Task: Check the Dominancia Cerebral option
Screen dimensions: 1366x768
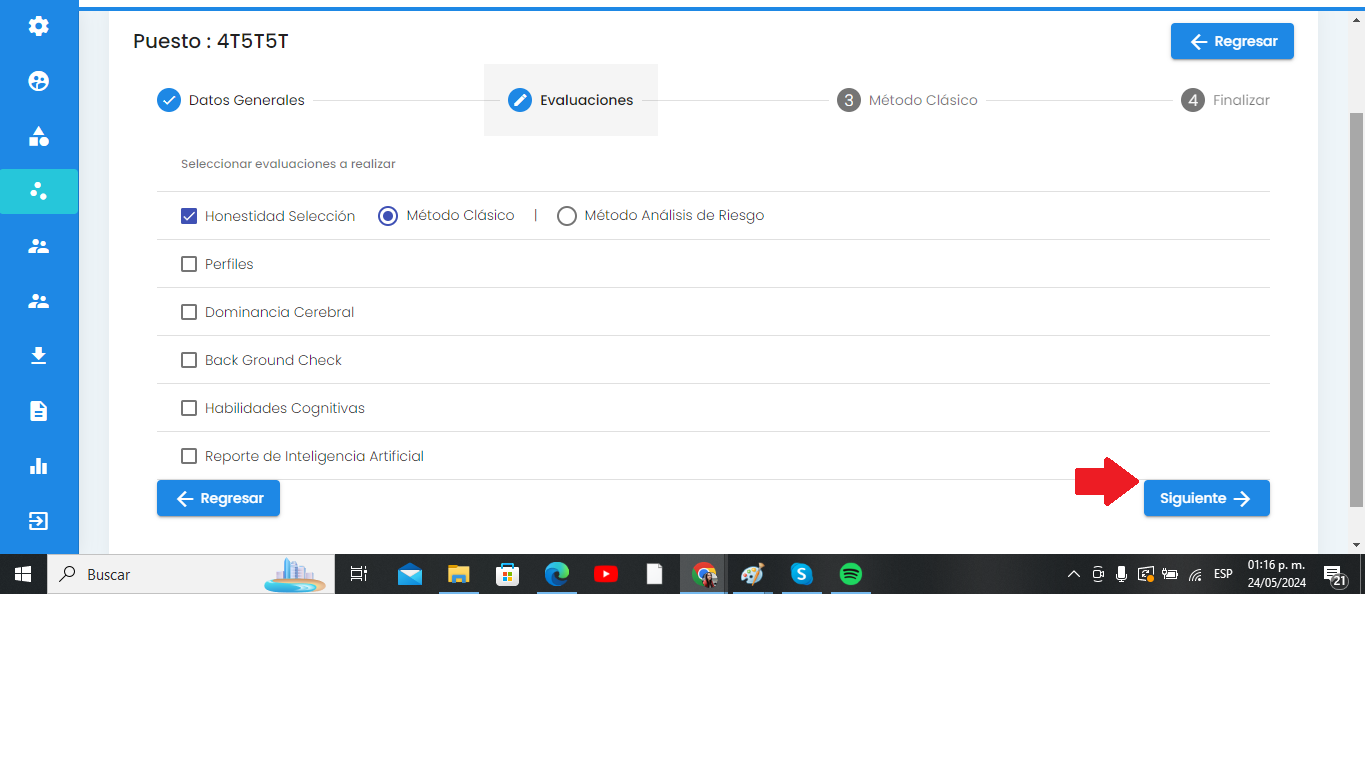Action: 189,312
